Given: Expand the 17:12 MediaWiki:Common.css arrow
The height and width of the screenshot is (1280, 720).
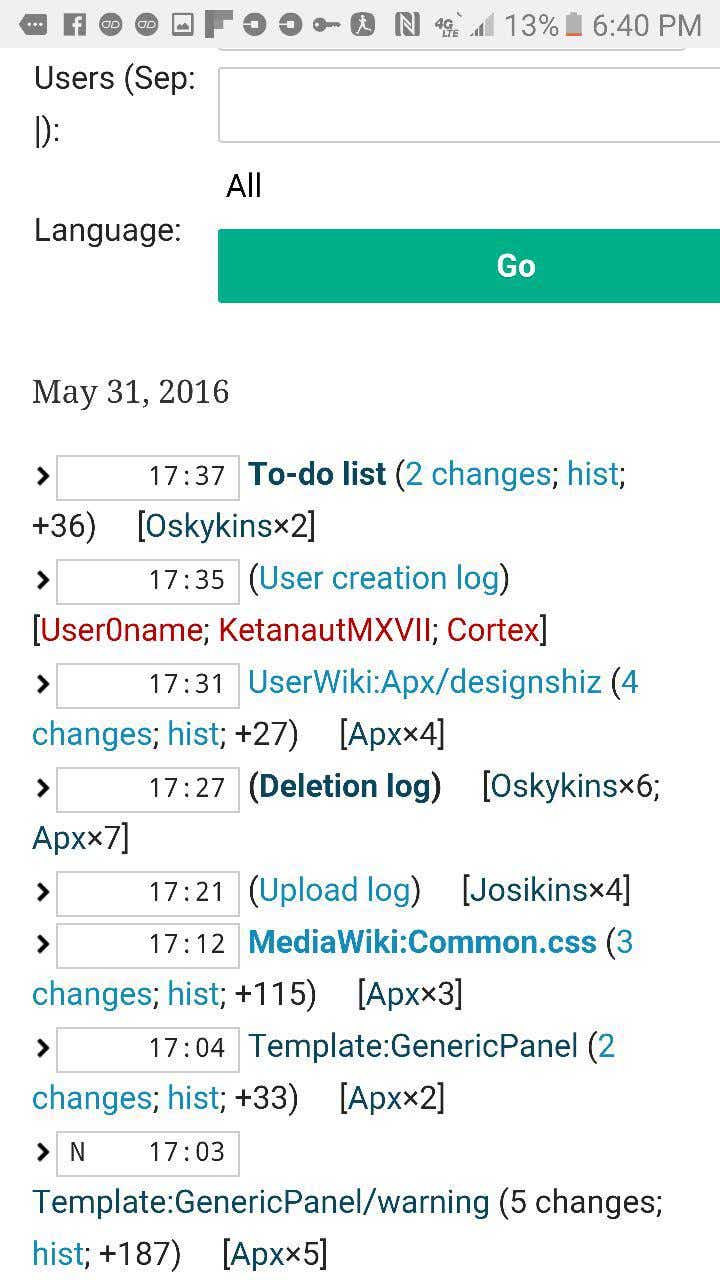Looking at the screenshot, I should (x=42, y=944).
